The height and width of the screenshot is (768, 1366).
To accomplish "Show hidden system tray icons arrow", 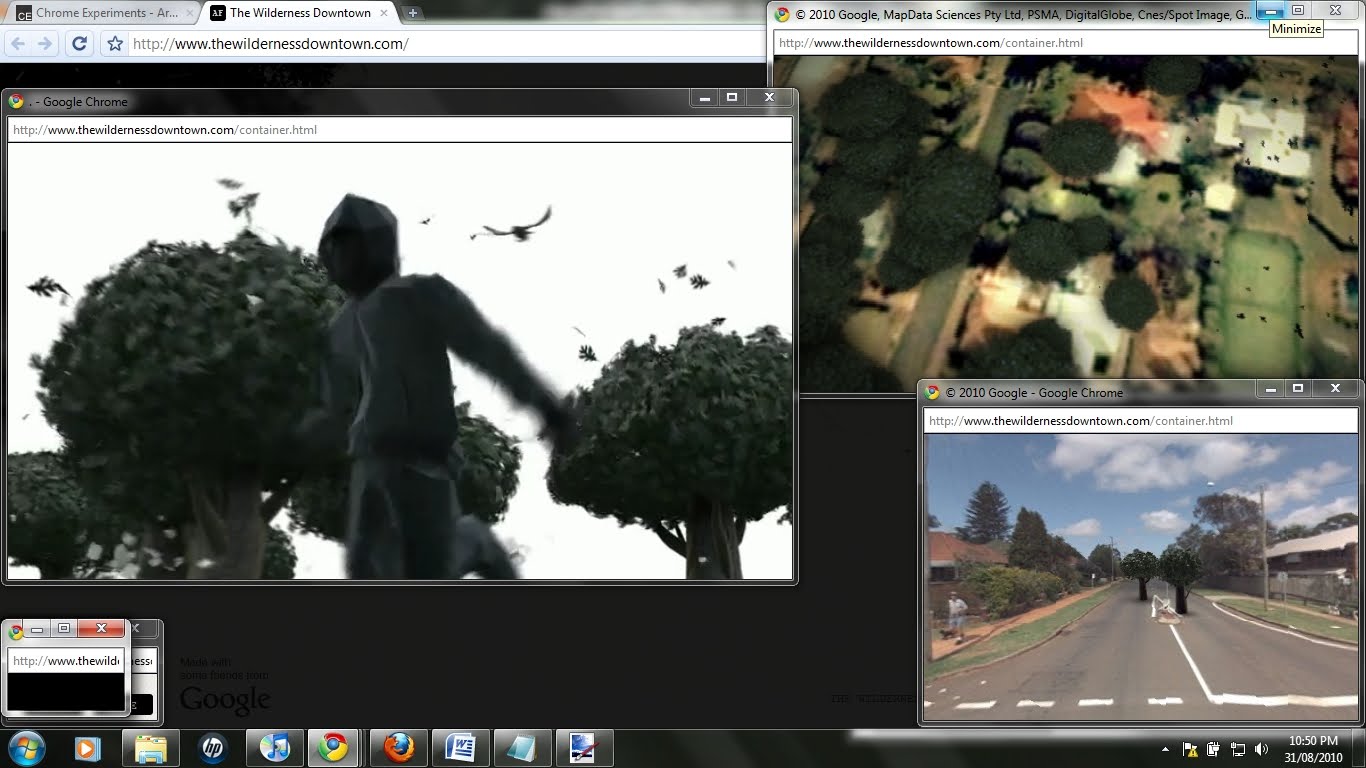I will [1165, 749].
